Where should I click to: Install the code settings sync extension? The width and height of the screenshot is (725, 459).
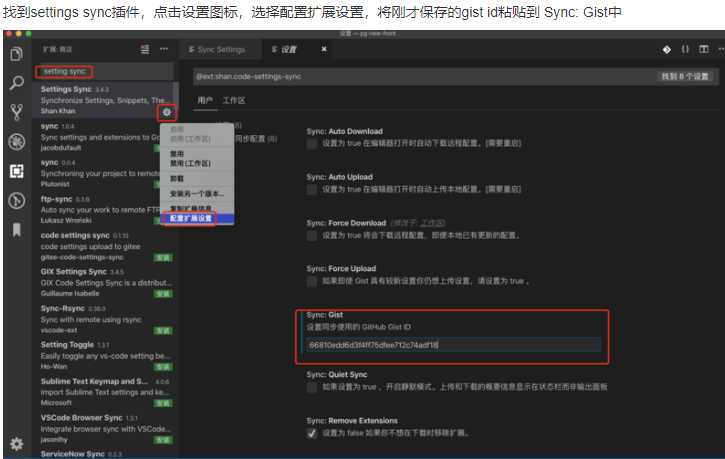click(163, 257)
